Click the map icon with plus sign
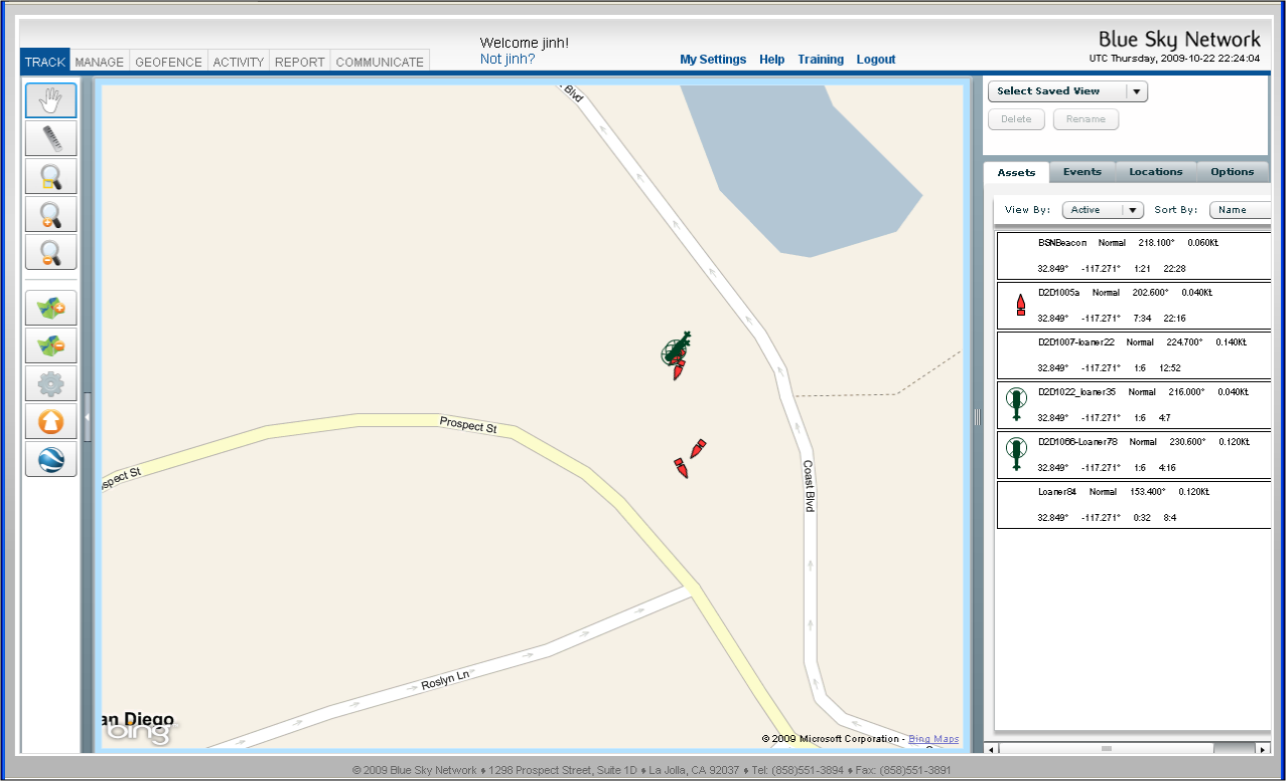This screenshot has width=1286, height=781. coord(51,308)
